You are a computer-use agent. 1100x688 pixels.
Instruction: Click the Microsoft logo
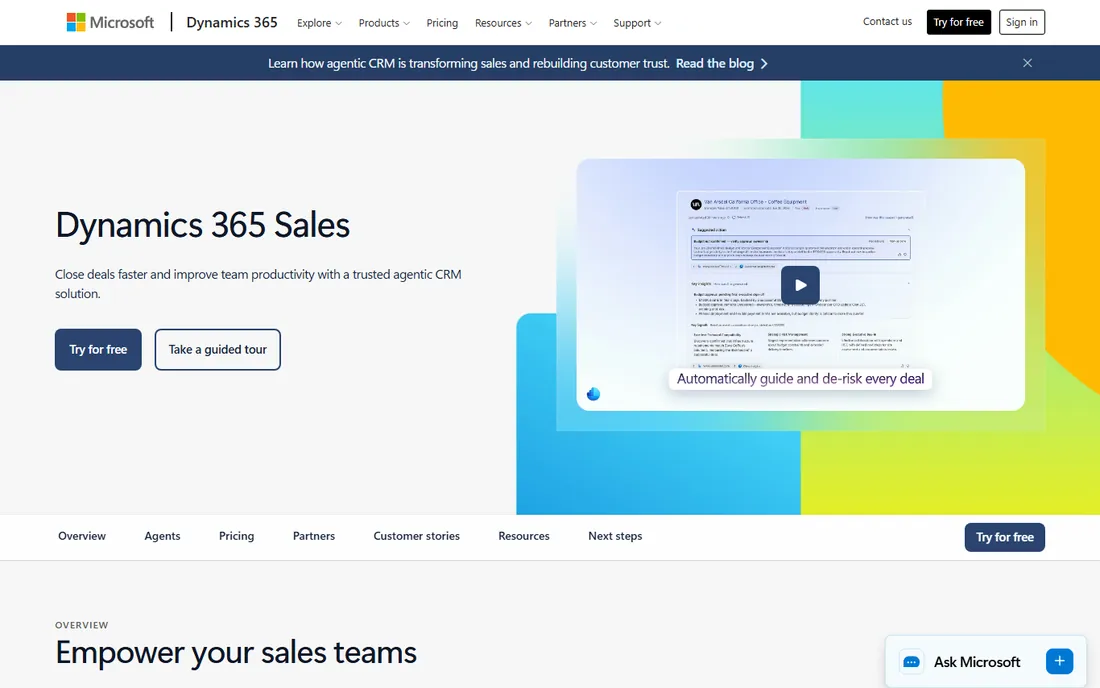tap(110, 22)
